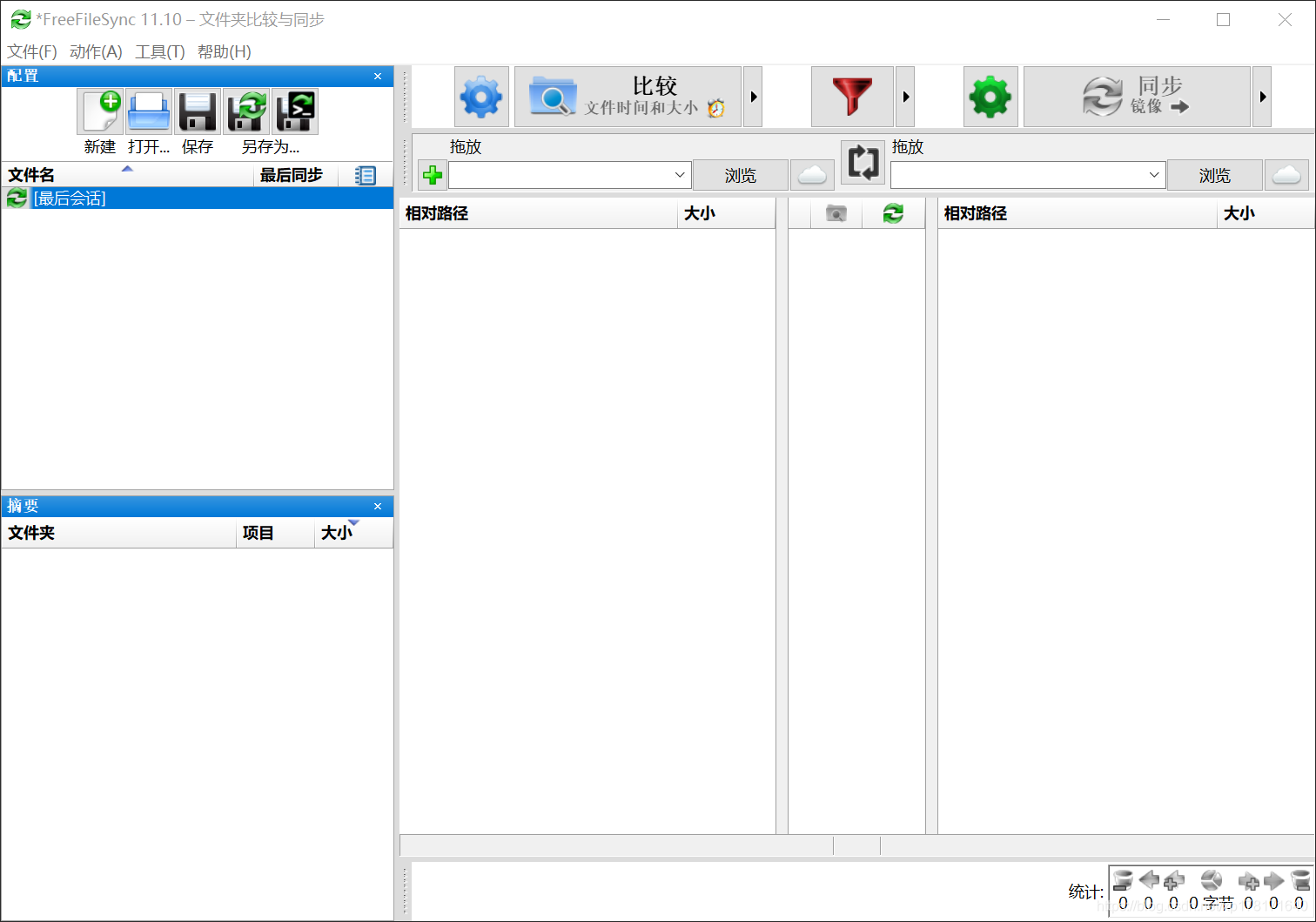Open the red funnel filter settings
The width and height of the screenshot is (1316, 922).
click(852, 97)
